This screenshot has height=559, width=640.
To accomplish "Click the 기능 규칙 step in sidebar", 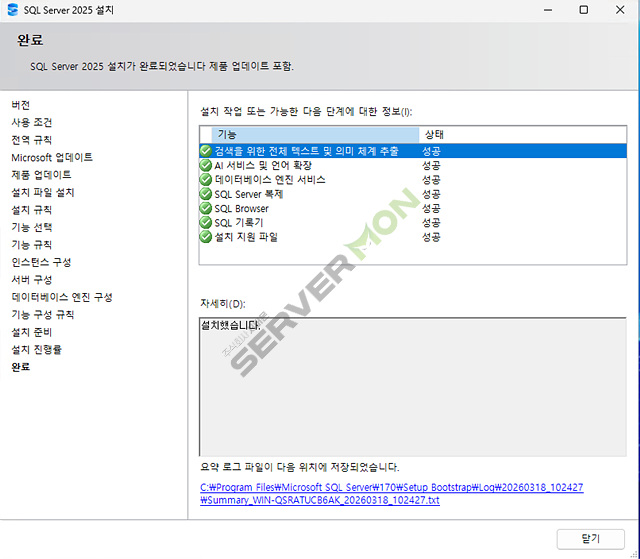I will coord(32,245).
